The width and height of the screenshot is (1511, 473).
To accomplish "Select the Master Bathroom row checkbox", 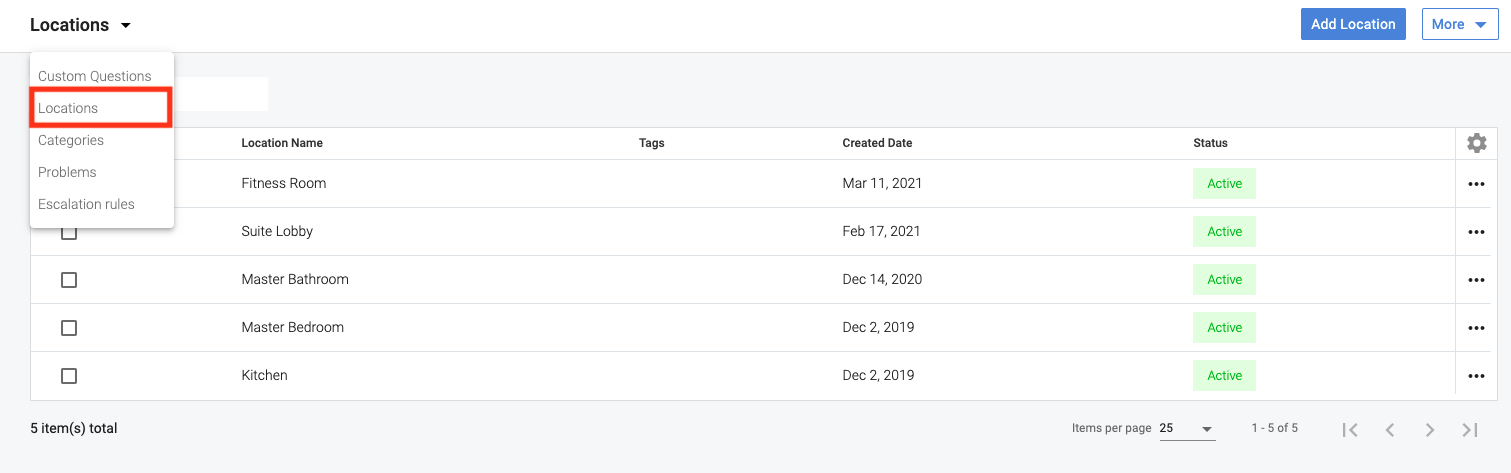I will [69, 280].
